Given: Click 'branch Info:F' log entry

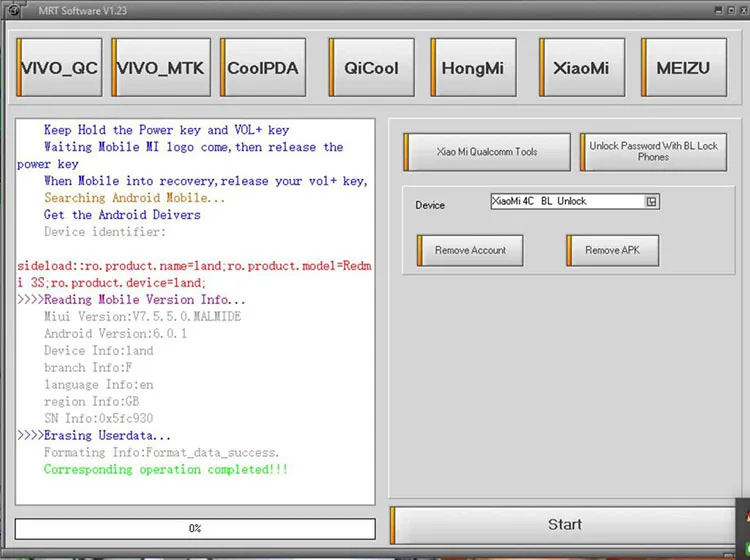Looking at the screenshot, I should (88, 368).
